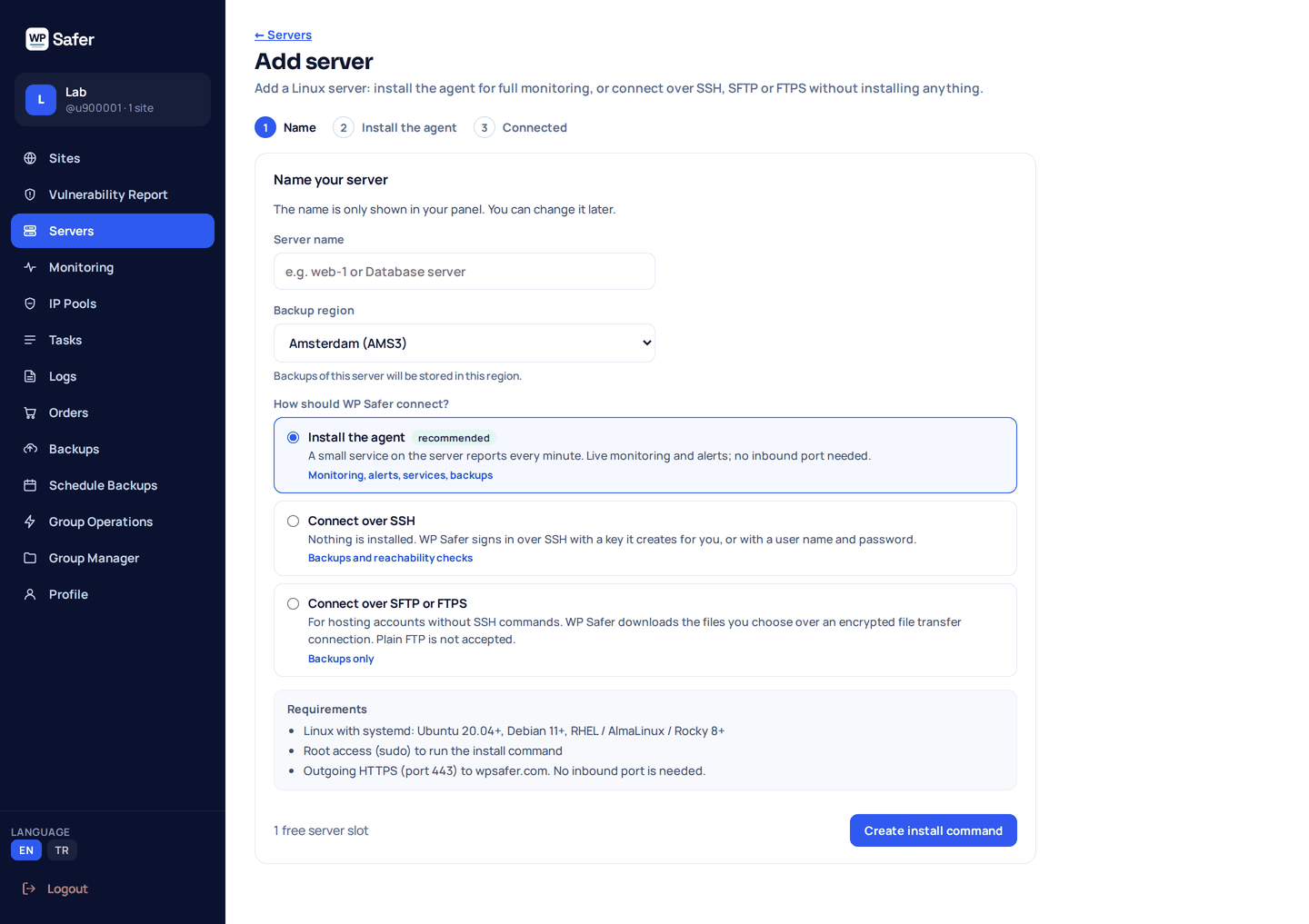Click the Servers stack icon
1309x924 pixels.
pos(30,231)
